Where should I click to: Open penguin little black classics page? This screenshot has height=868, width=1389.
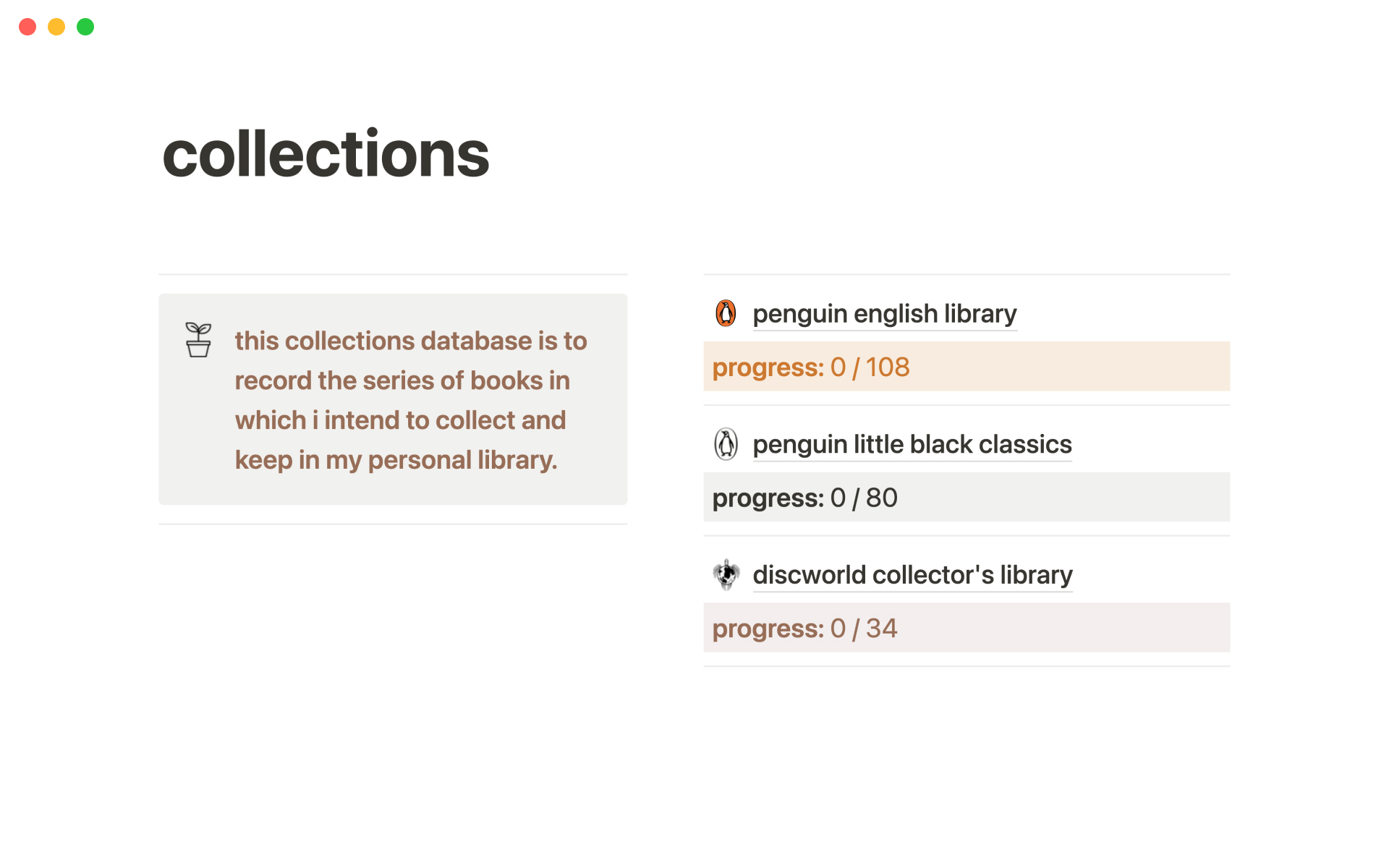pos(912,444)
